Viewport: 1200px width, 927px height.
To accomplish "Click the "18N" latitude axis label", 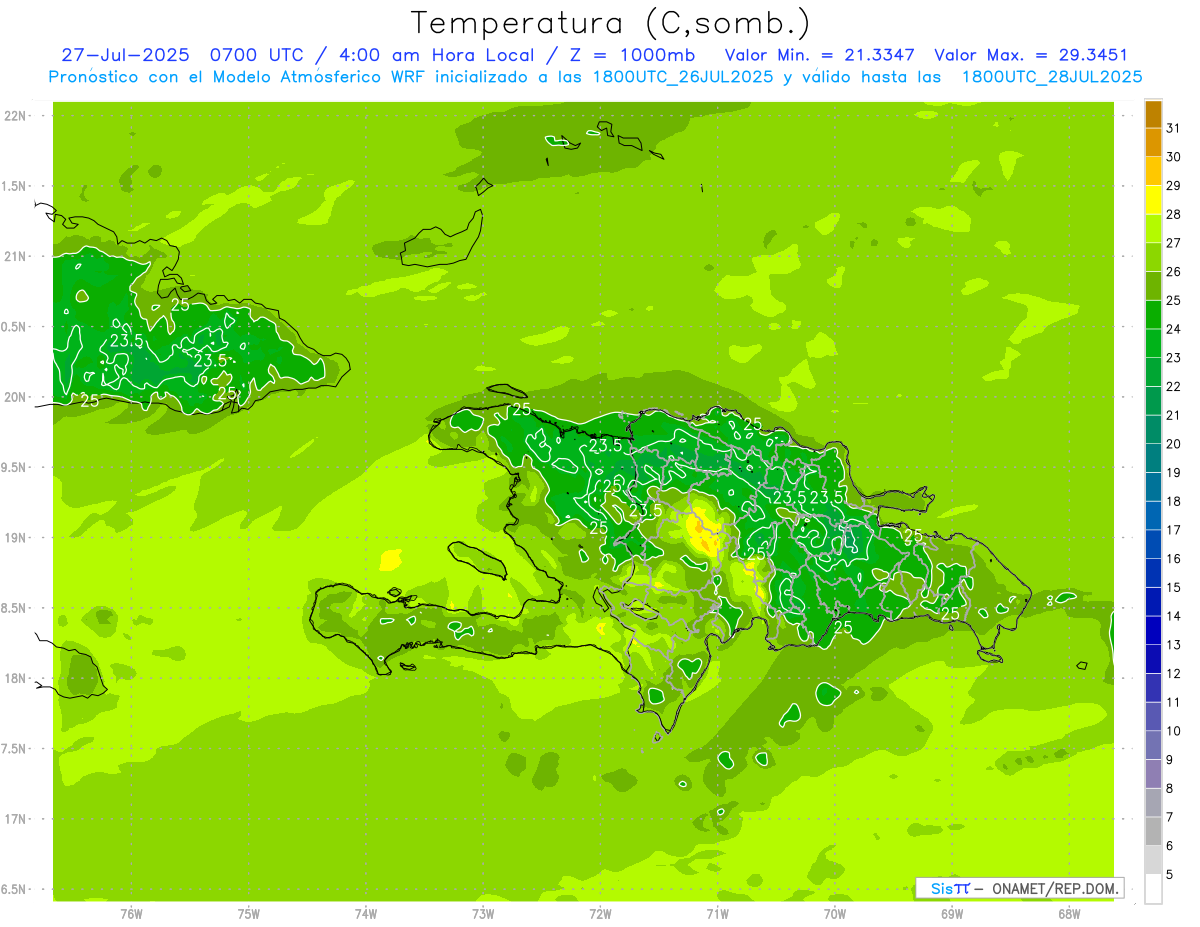I will 15,678.
